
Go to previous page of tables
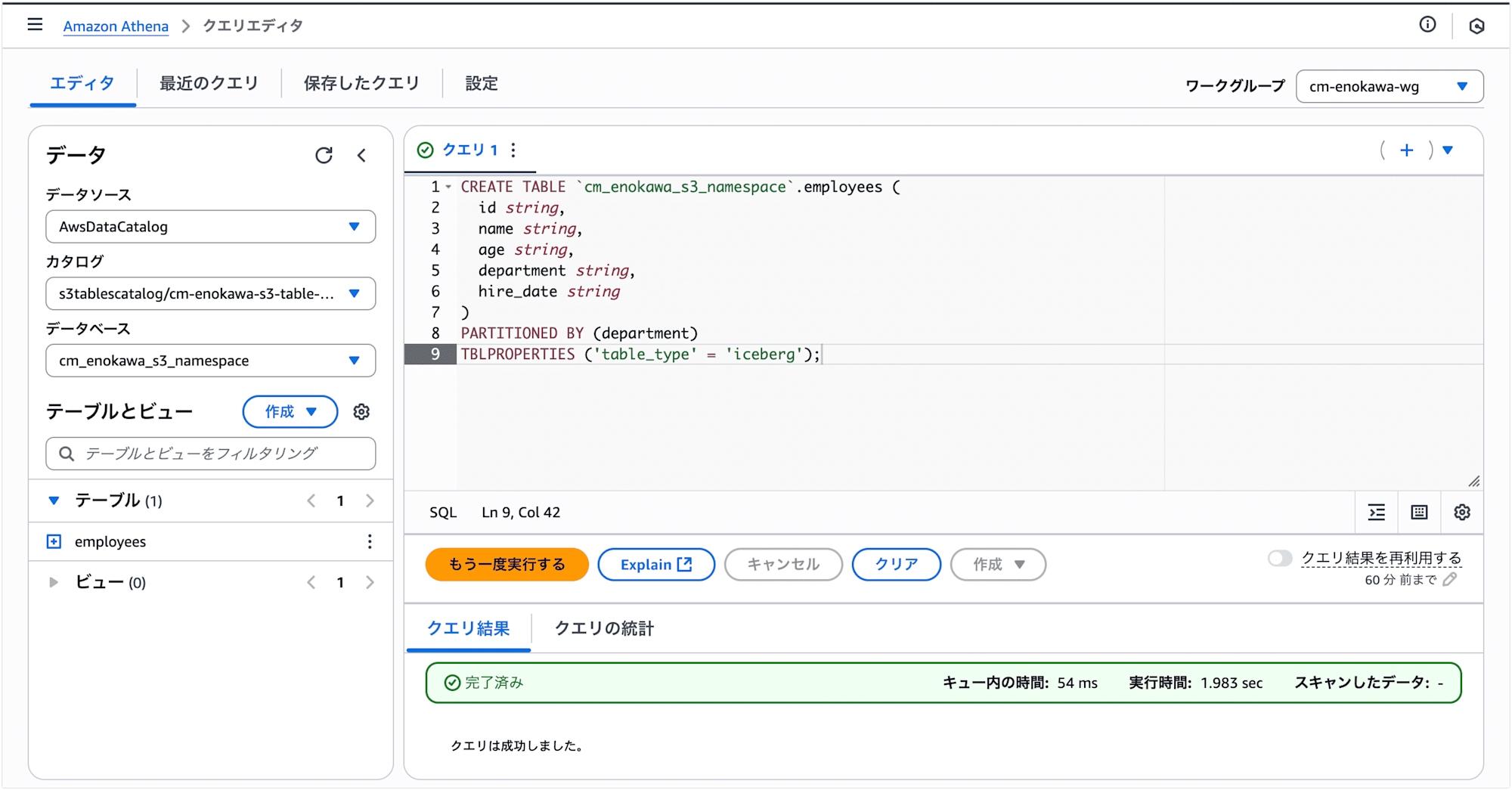coord(311,500)
